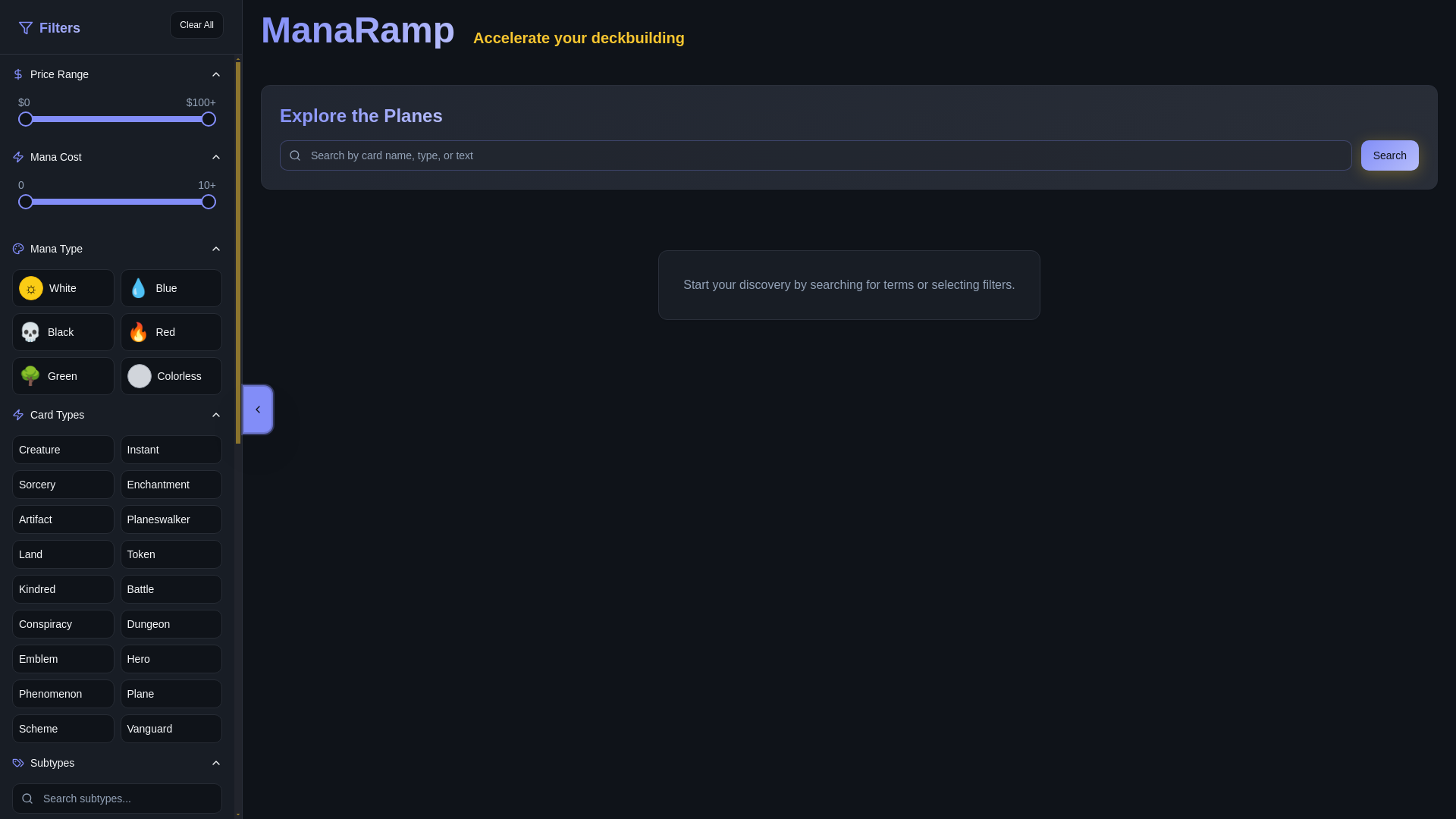The image size is (1456, 819).
Task: Collapse the Mana Type section
Action: click(x=215, y=249)
